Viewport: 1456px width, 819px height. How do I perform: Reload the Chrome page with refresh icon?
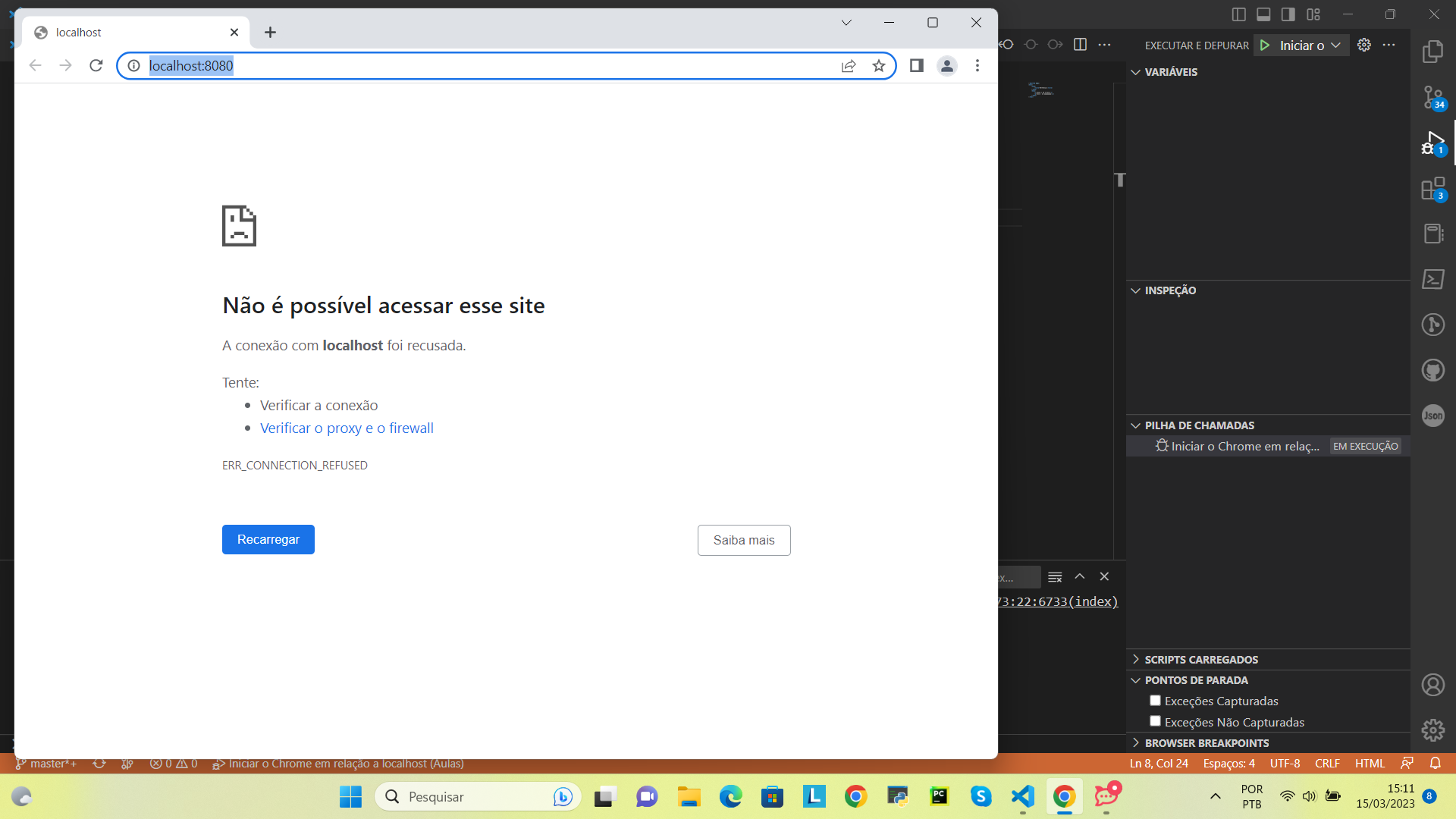pos(96,66)
